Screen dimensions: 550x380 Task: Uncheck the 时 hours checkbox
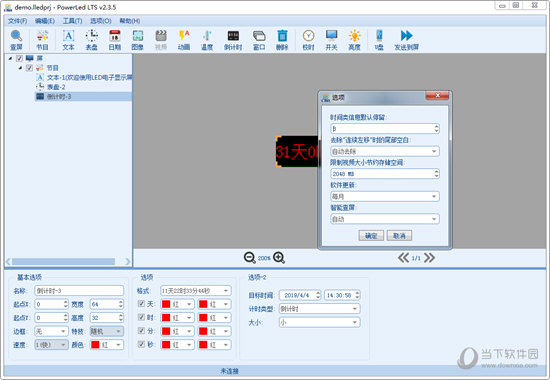tap(141, 317)
